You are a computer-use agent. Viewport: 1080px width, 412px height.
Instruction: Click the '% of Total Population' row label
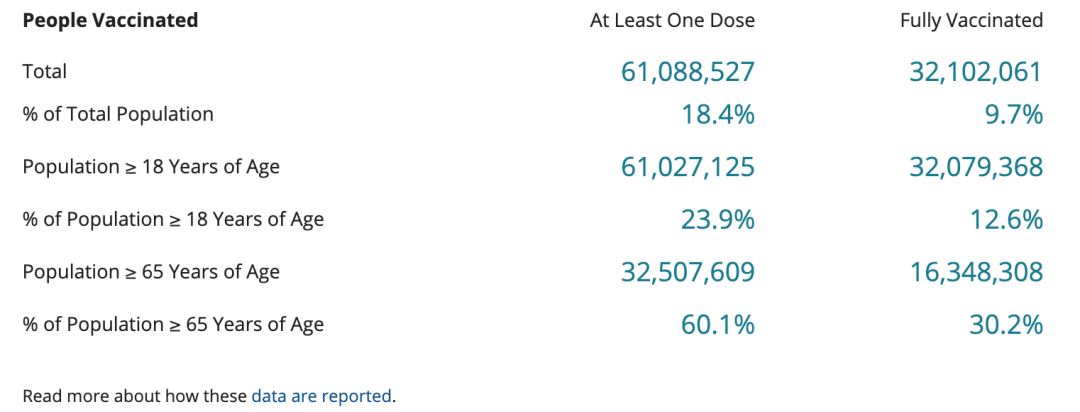pyautogui.click(x=118, y=114)
